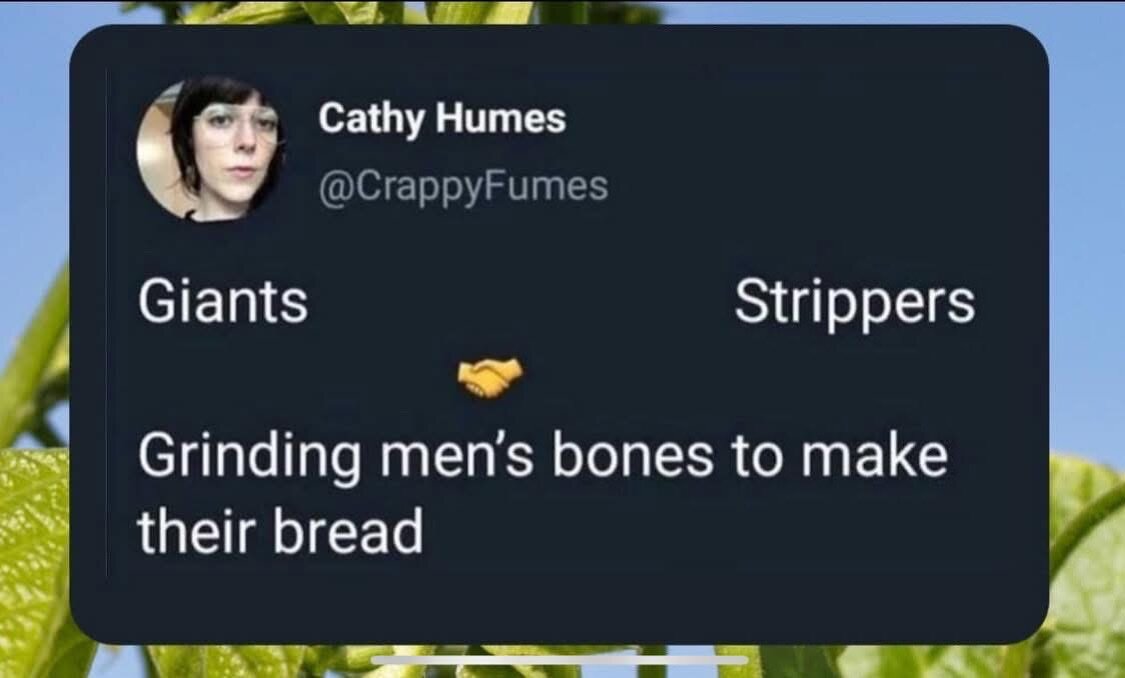
Task: Visit the @CrappyFumes handle
Action: [463, 187]
